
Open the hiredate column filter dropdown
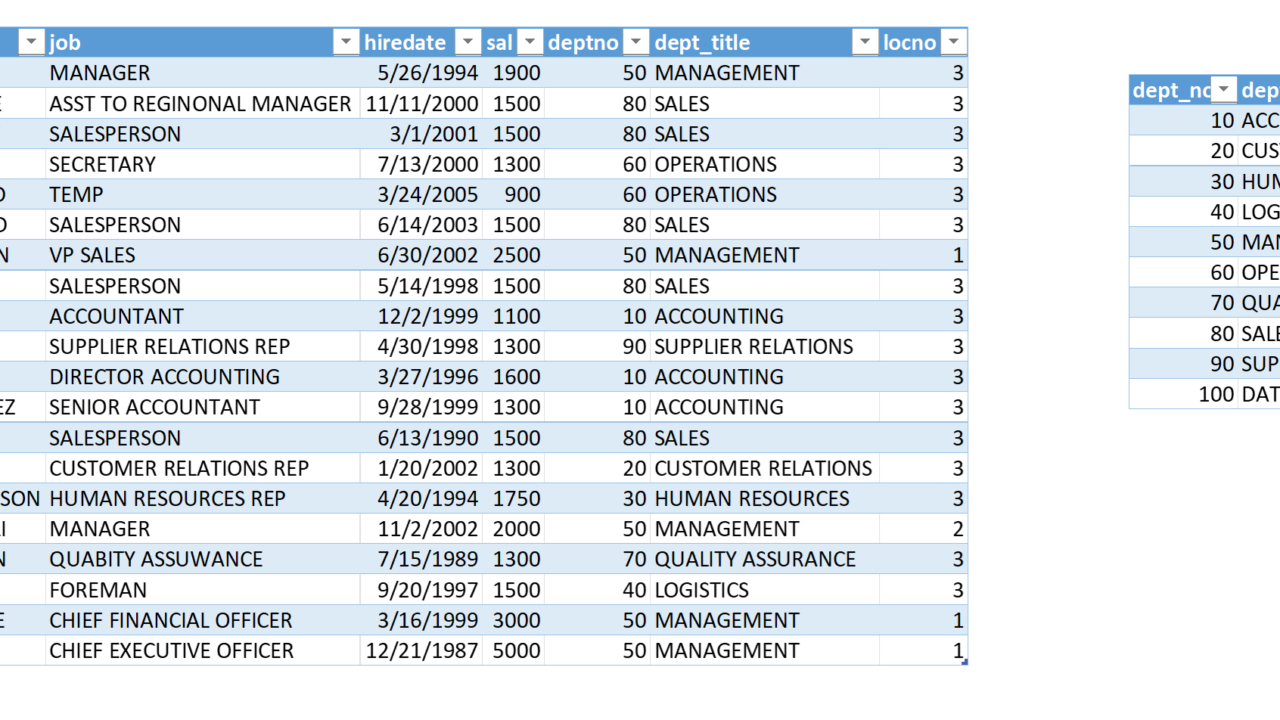click(467, 42)
